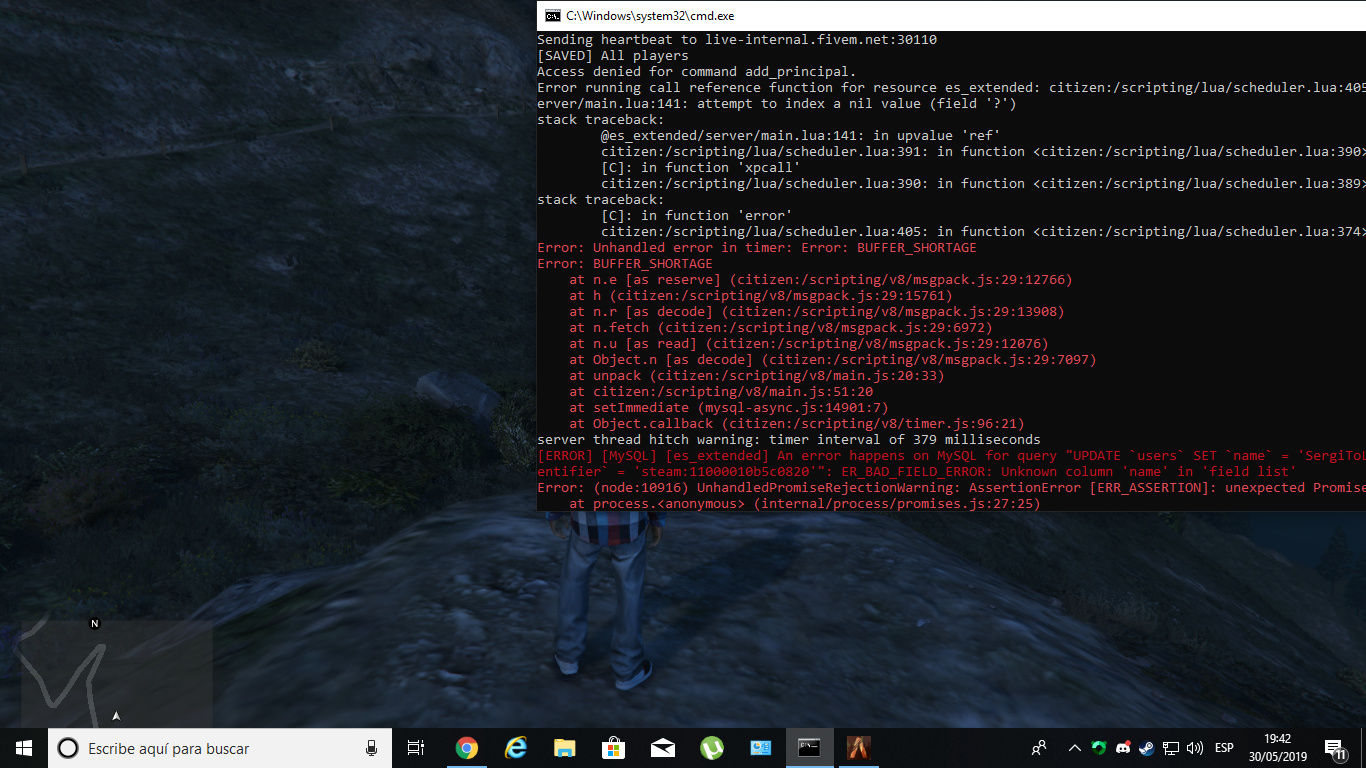Switch to the FiveM game taskbar icon

tap(858, 748)
